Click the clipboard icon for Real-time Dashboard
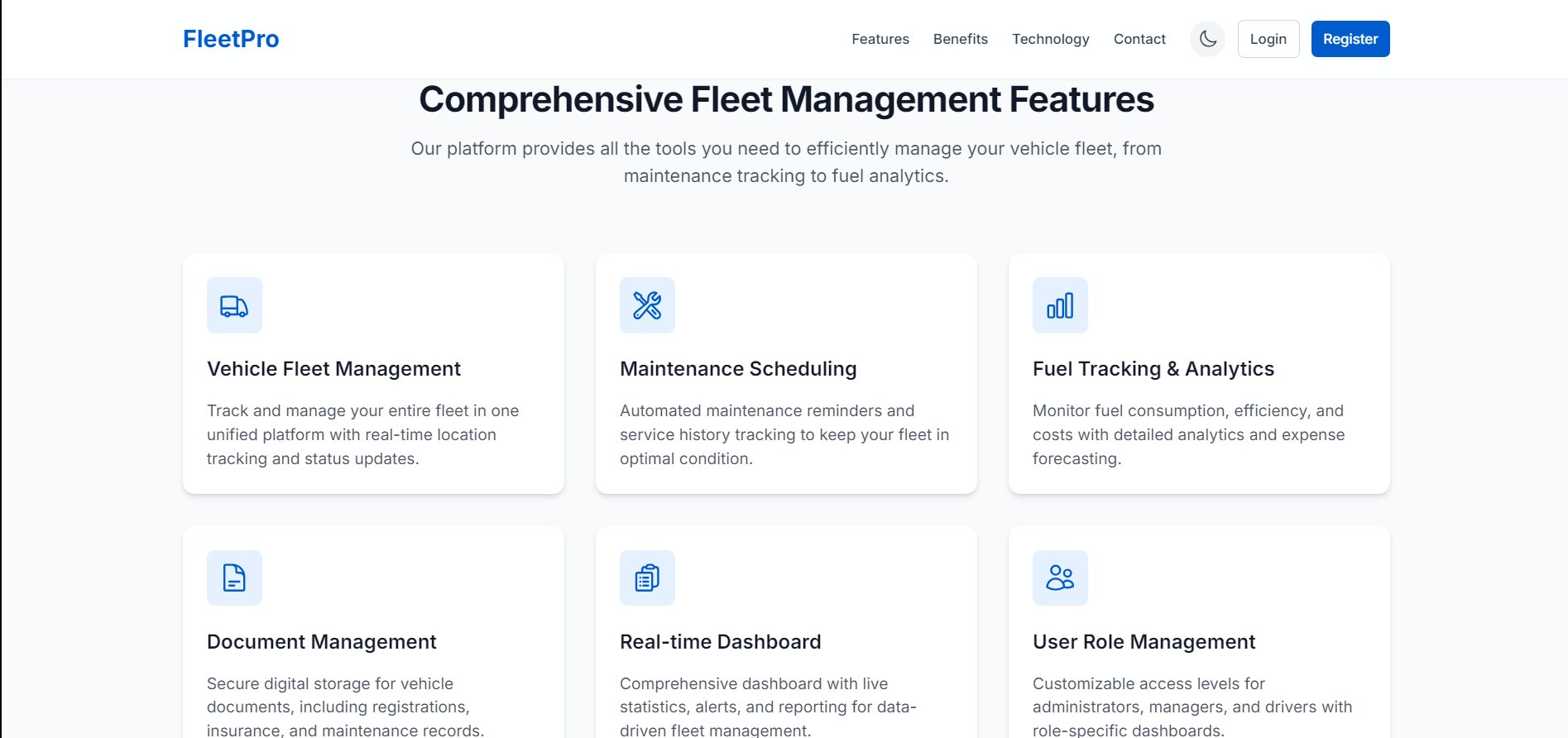The image size is (1568, 738). click(647, 577)
